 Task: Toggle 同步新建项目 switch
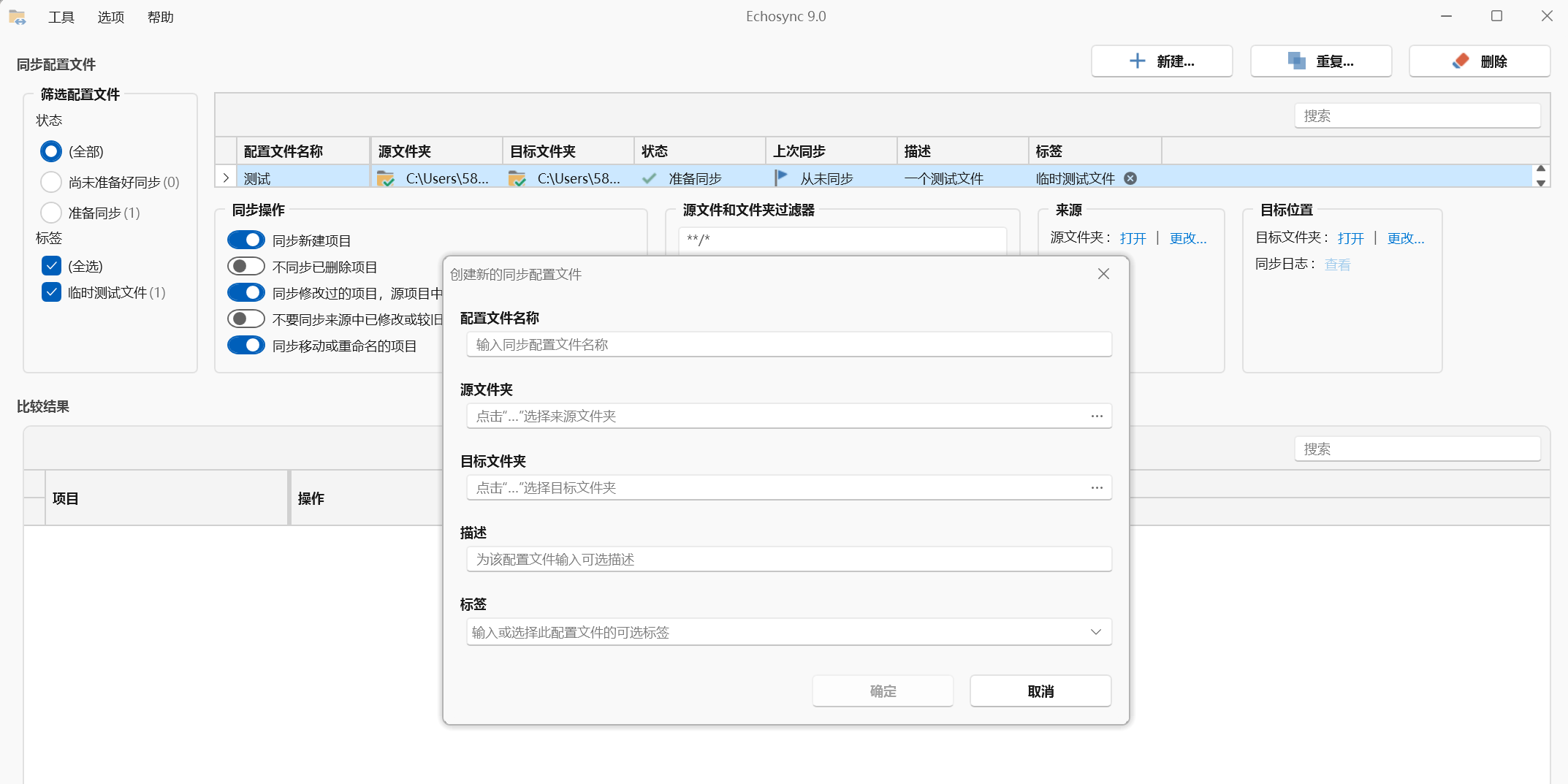coord(246,240)
